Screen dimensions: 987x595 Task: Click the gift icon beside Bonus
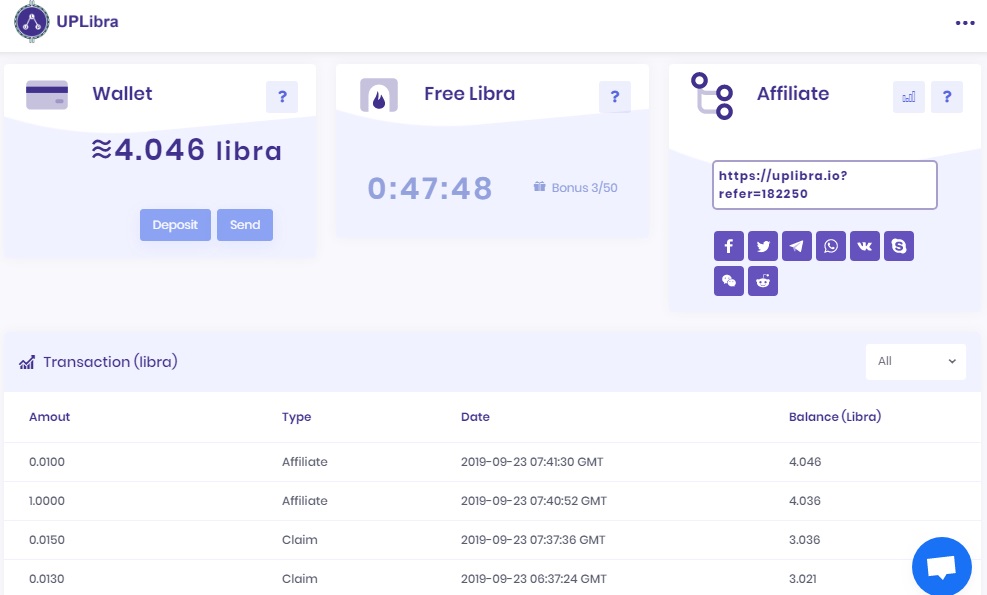point(539,186)
